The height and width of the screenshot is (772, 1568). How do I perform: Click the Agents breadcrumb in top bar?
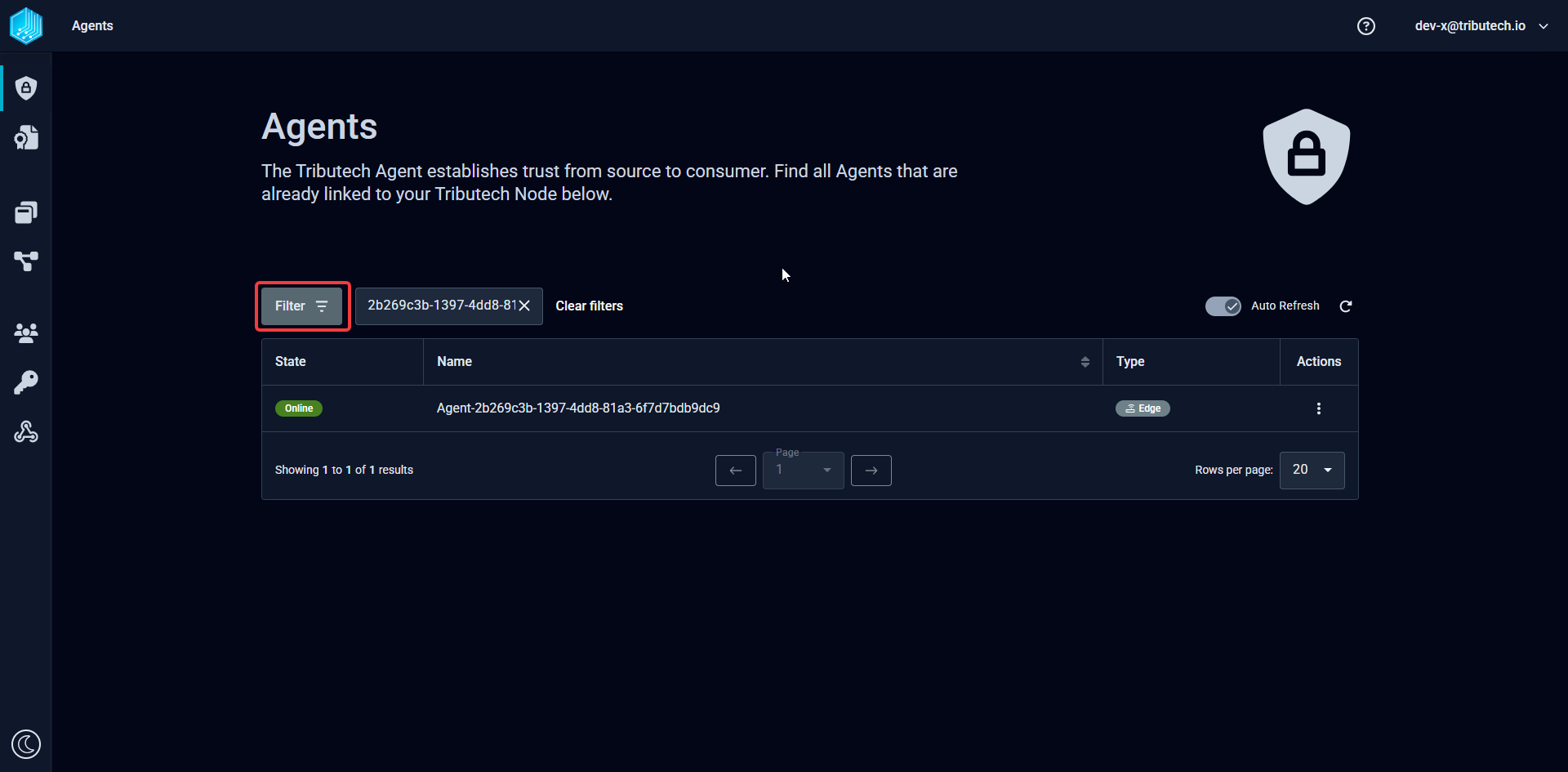click(92, 26)
